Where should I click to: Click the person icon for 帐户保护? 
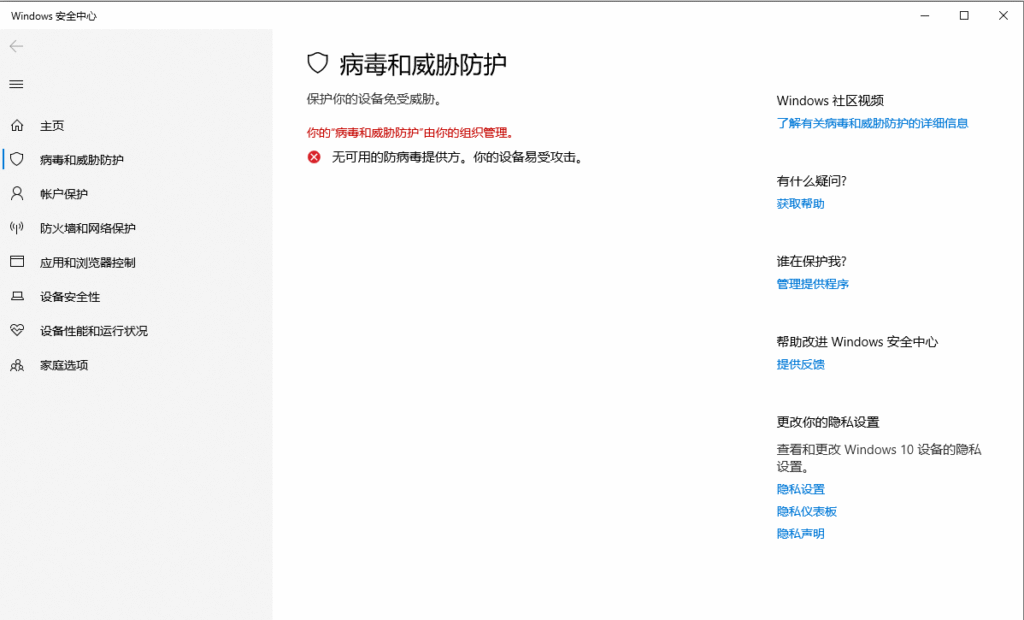click(x=17, y=193)
